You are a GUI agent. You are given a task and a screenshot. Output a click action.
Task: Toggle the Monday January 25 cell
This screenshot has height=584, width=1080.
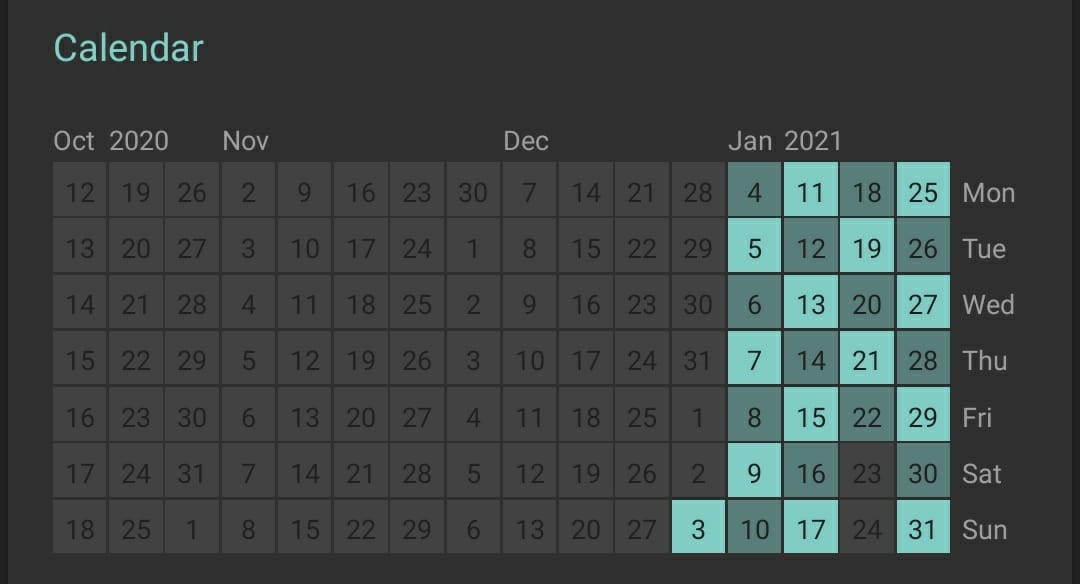(923, 189)
